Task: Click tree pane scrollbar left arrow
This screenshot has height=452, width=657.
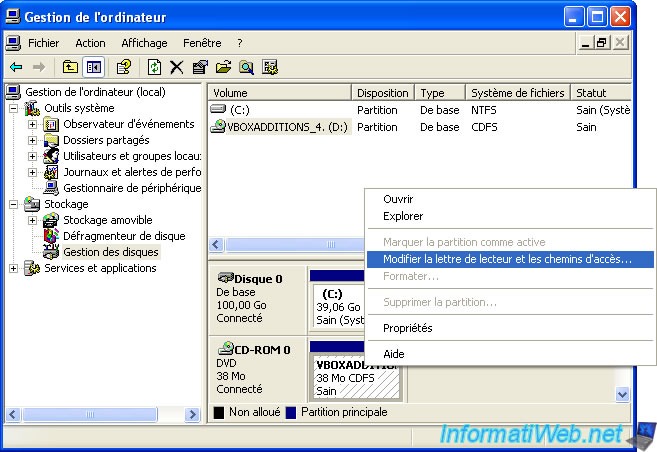Action: [x=12, y=414]
